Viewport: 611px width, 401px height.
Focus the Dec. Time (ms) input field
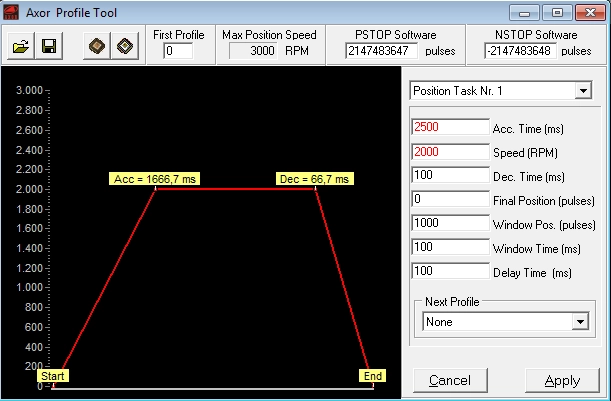pos(450,175)
